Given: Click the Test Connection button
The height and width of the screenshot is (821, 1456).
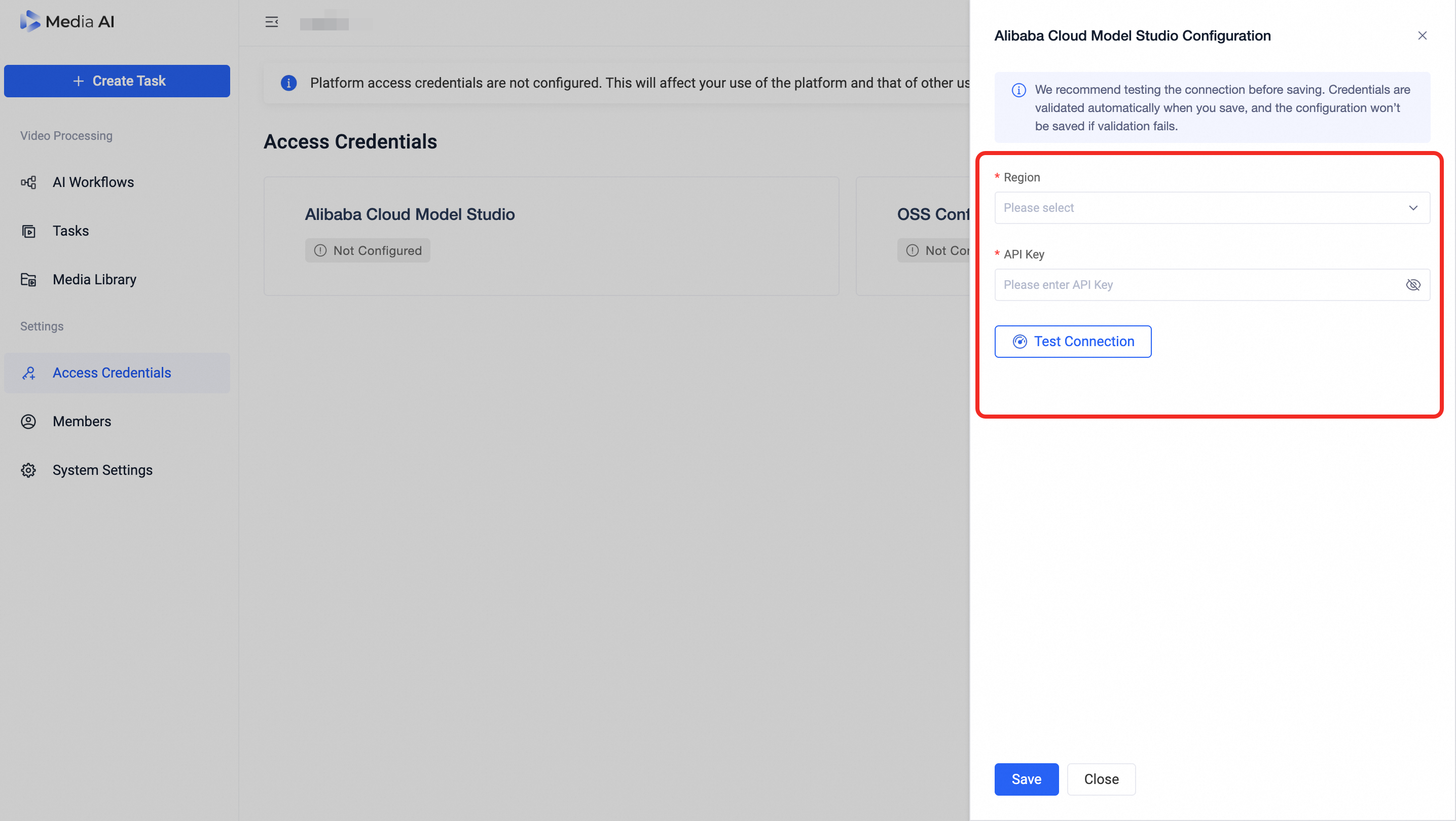Looking at the screenshot, I should coord(1073,341).
